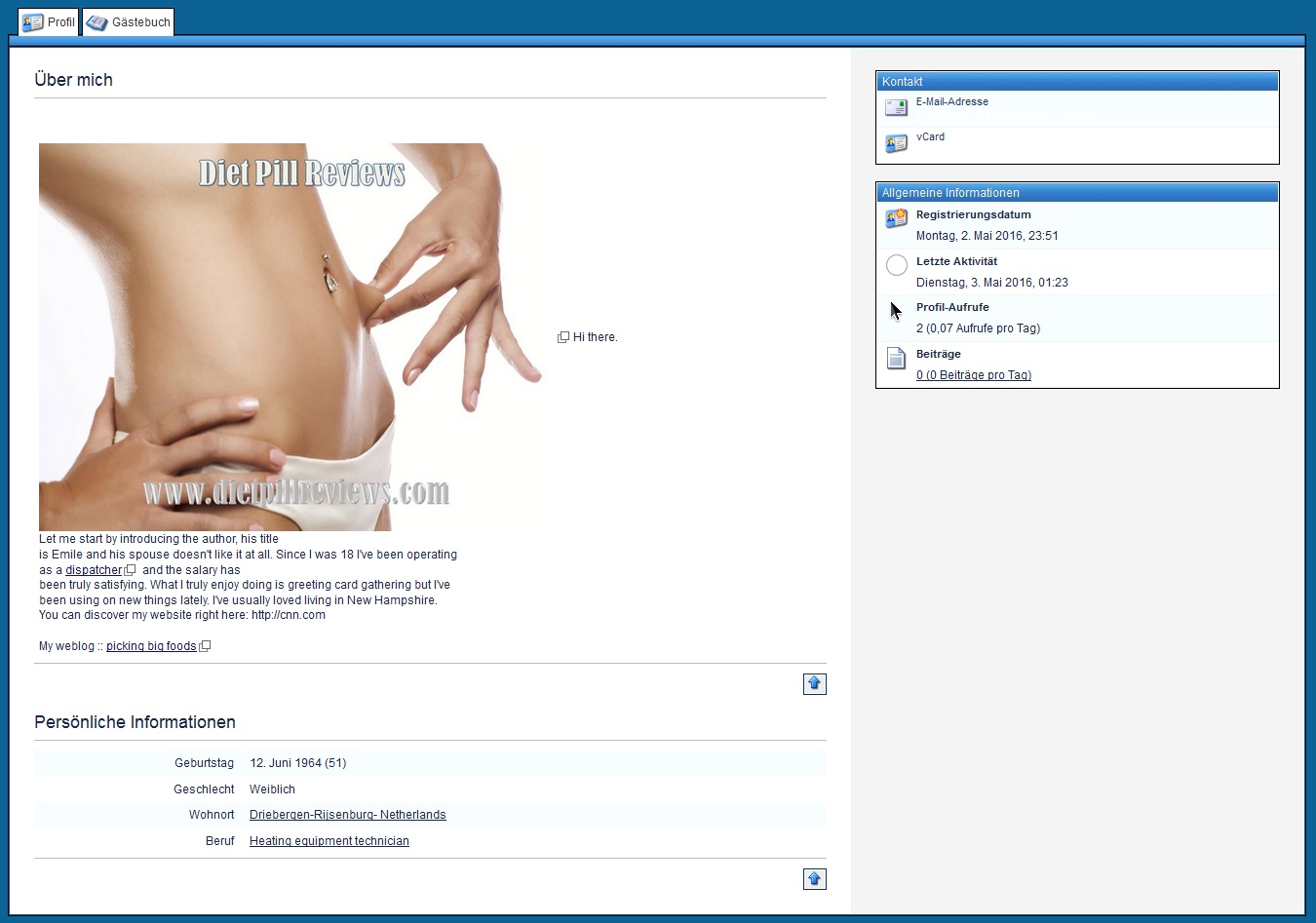Click the E-Mail-Adresse envelope icon
Image resolution: width=1316 pixels, height=923 pixels.
[896, 107]
